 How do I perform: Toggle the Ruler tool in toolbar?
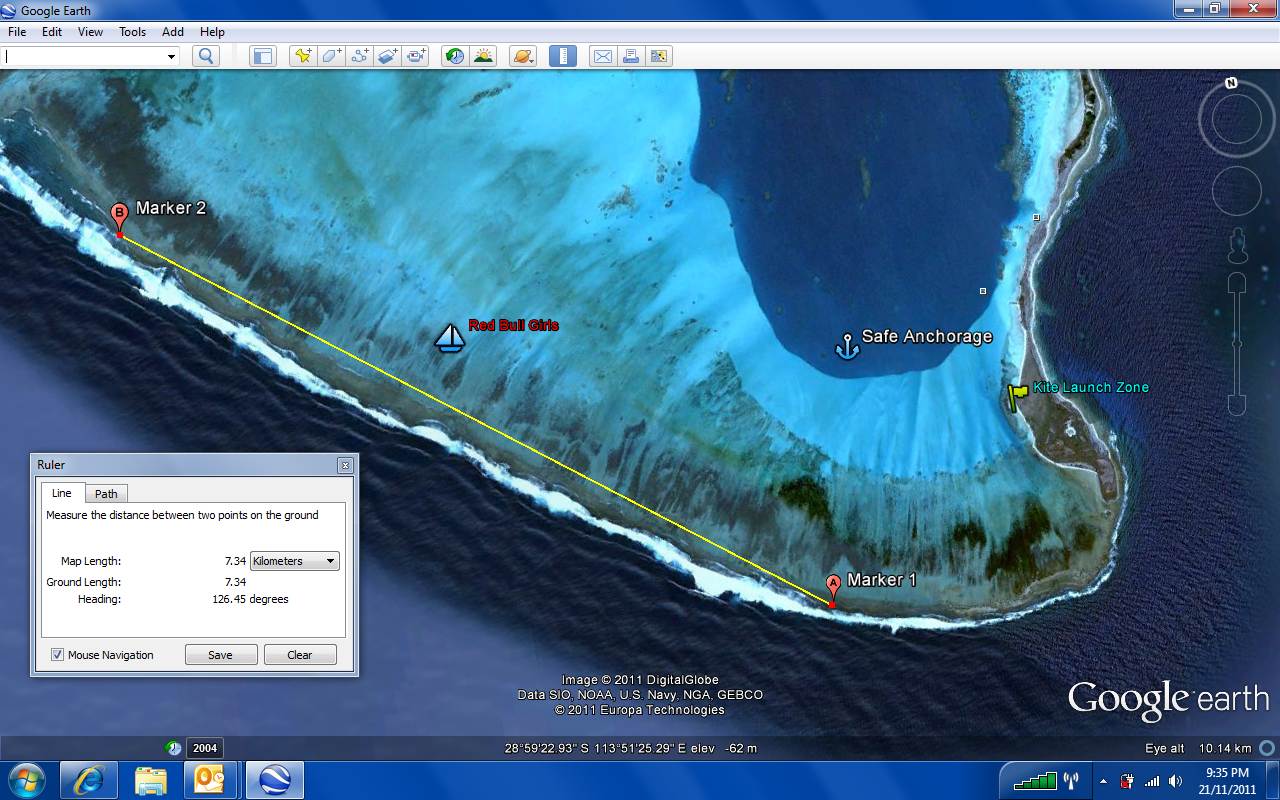pos(563,56)
